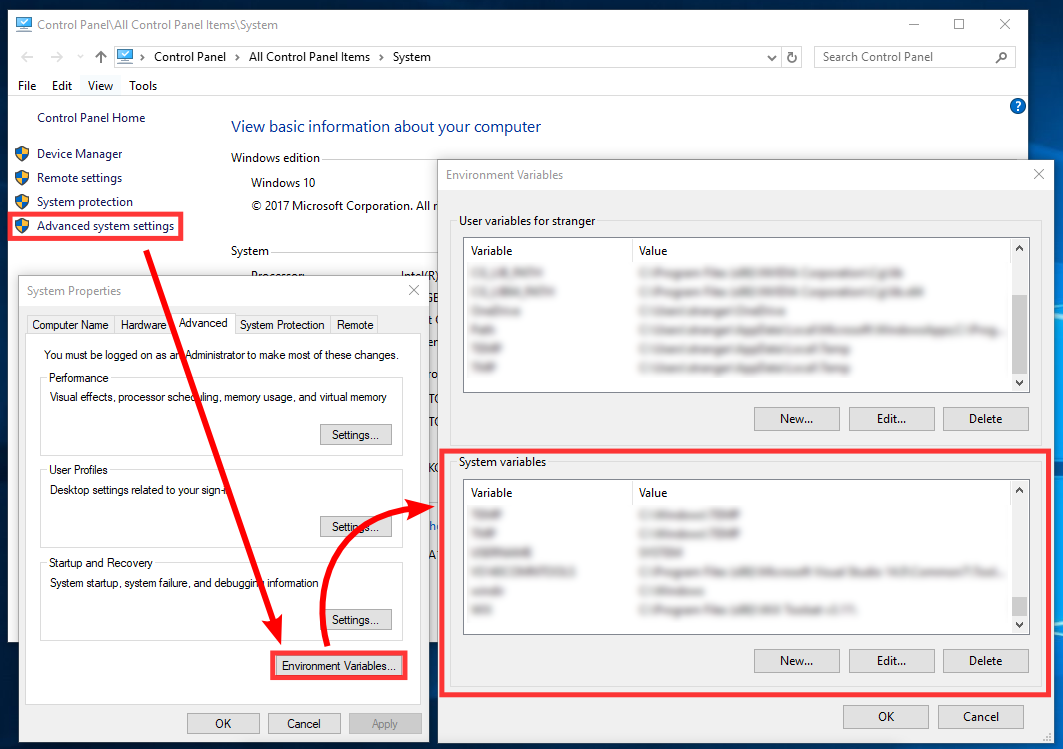Click Cancel in System Properties dialog
The height and width of the screenshot is (749, 1063).
[304, 723]
